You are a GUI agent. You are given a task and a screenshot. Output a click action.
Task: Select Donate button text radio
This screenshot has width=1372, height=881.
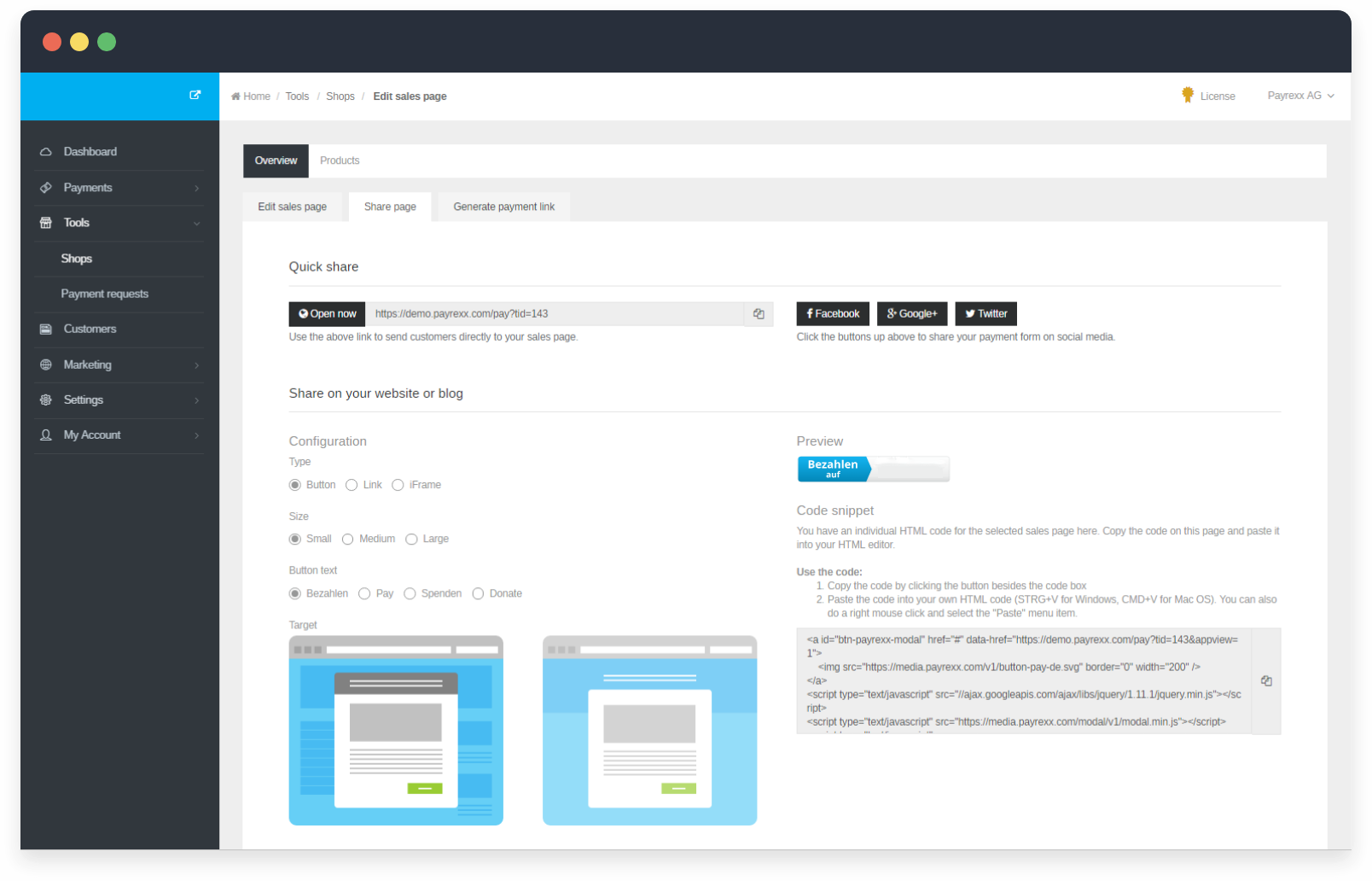coord(478,593)
